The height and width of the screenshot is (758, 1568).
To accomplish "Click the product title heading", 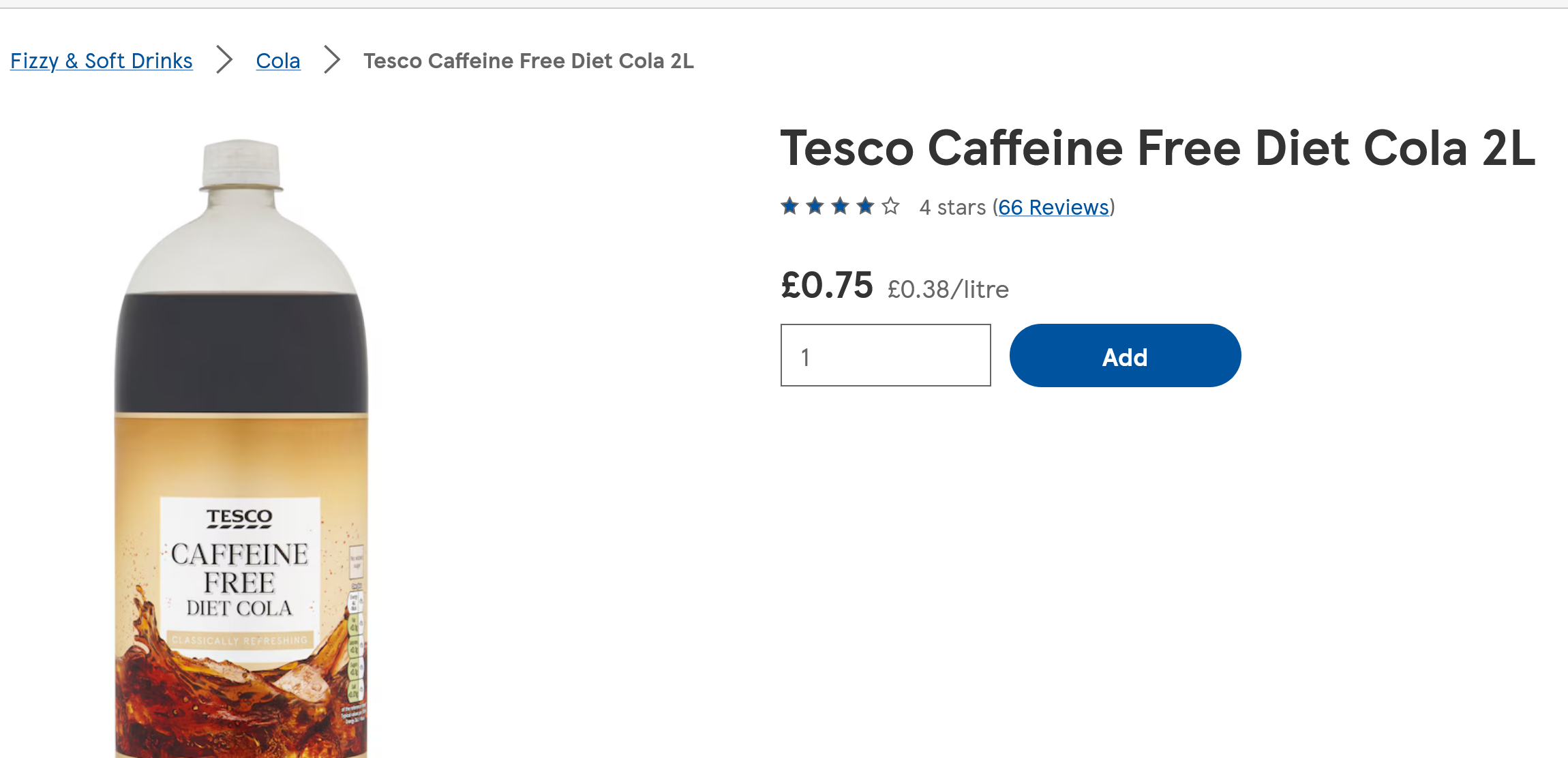I will 1158,148.
